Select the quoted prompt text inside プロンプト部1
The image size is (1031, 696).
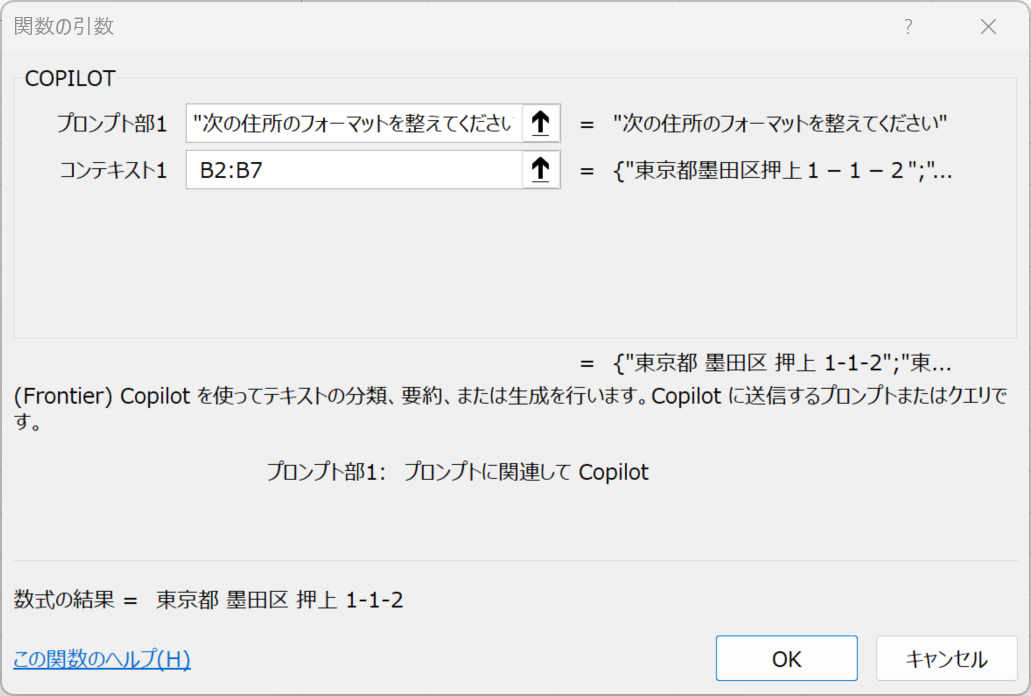[350, 124]
